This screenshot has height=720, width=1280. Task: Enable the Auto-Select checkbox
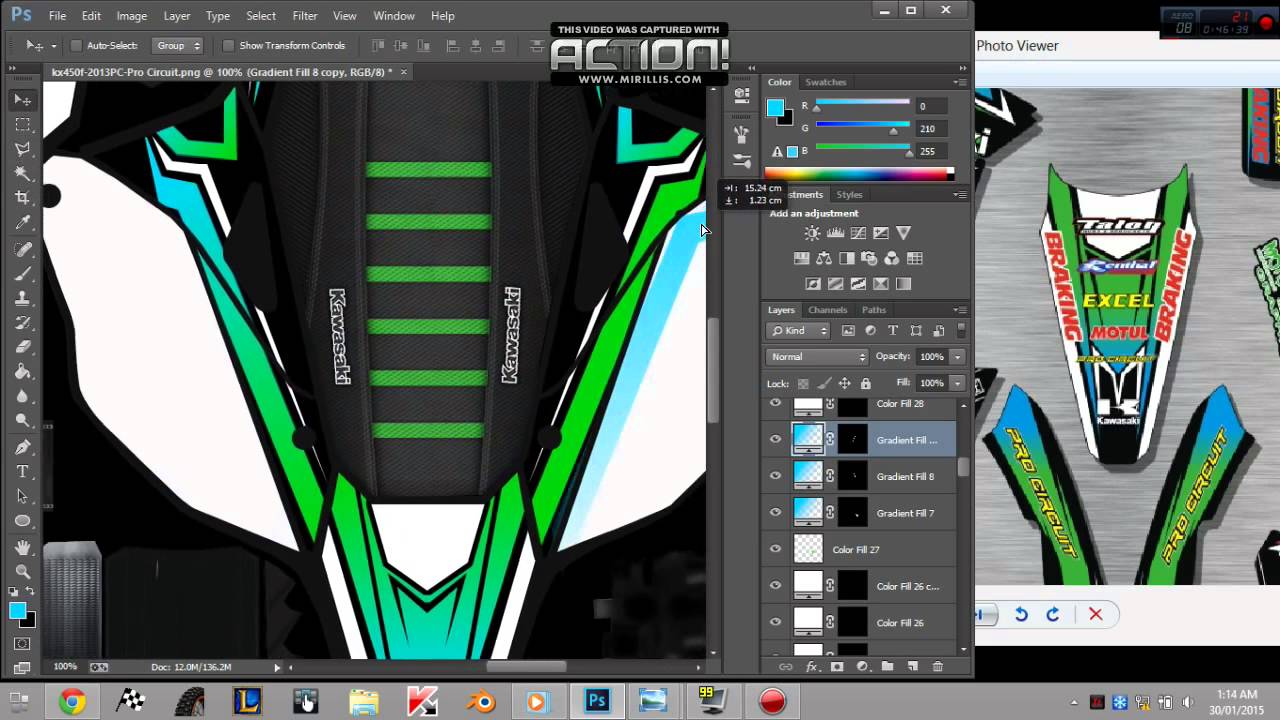tap(76, 46)
